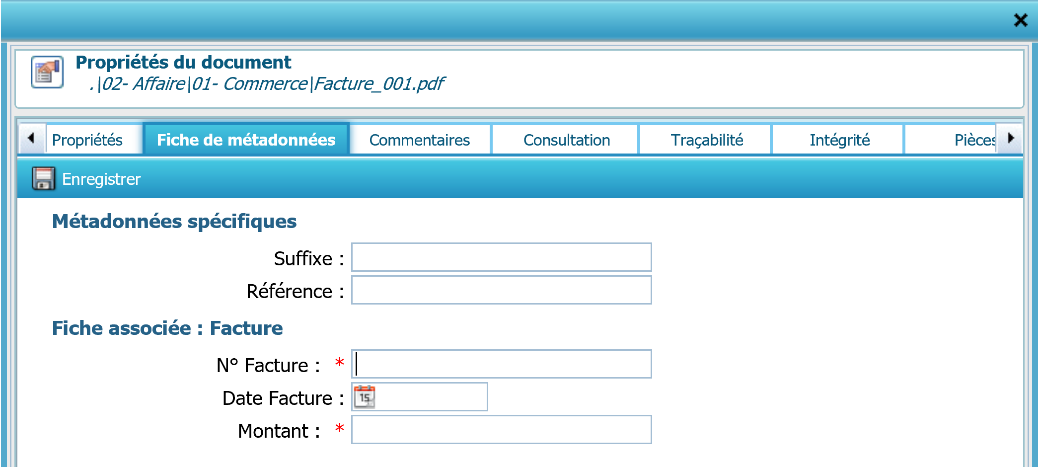This screenshot has width=1039, height=467.
Task: Click the Enregistrer floppy disk icon
Action: (43, 180)
